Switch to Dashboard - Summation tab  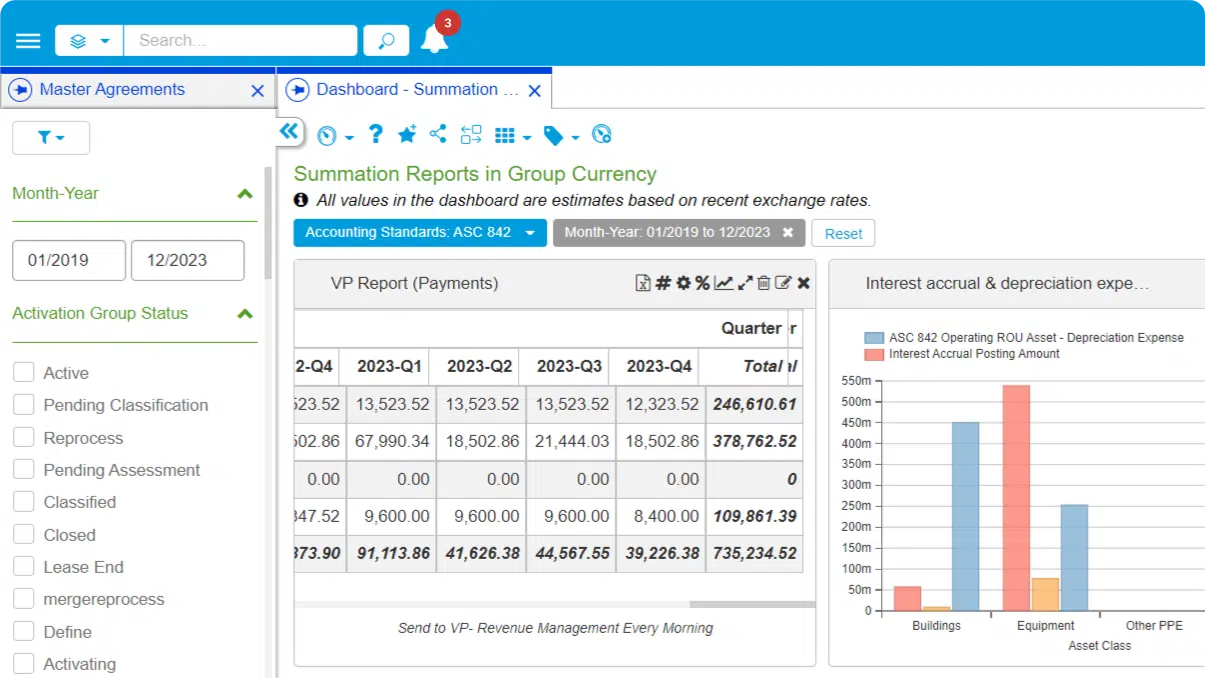point(417,90)
